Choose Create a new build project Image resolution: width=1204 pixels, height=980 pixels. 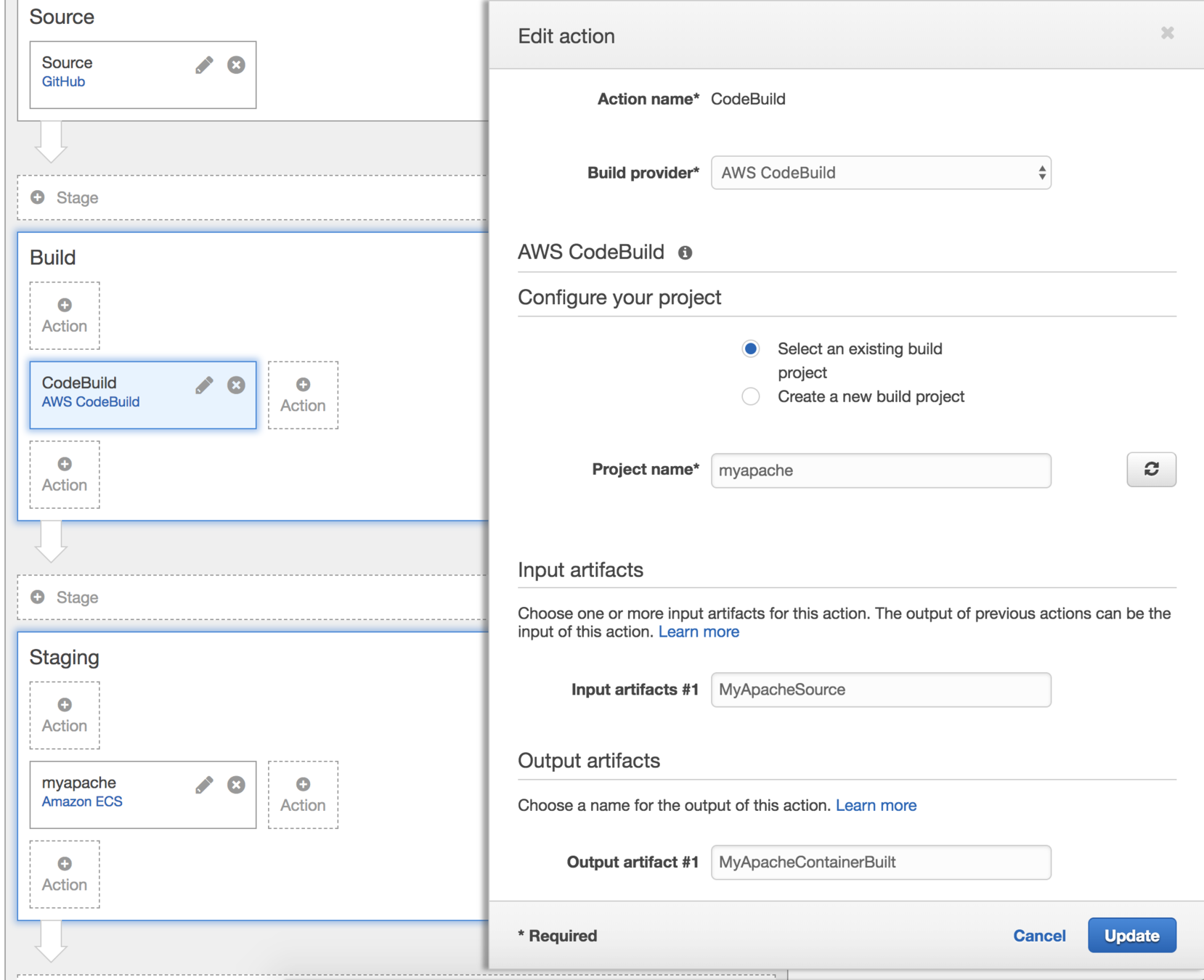[751, 396]
